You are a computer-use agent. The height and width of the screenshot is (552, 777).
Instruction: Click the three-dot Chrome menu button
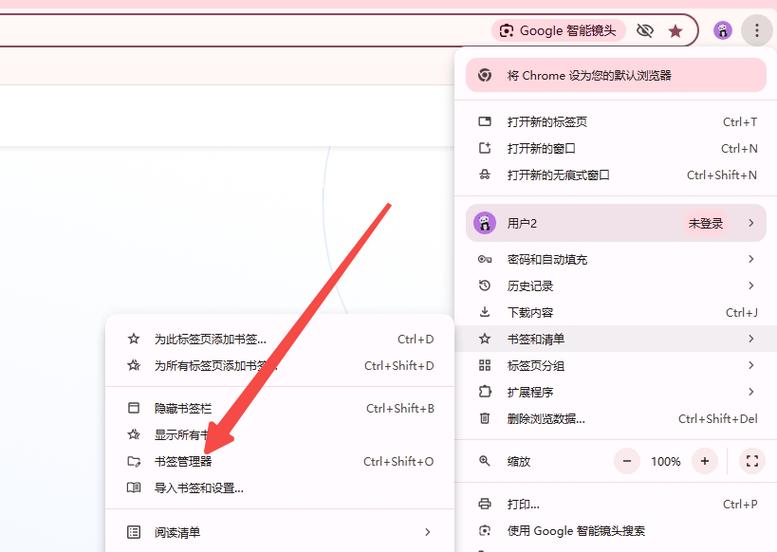[757, 31]
